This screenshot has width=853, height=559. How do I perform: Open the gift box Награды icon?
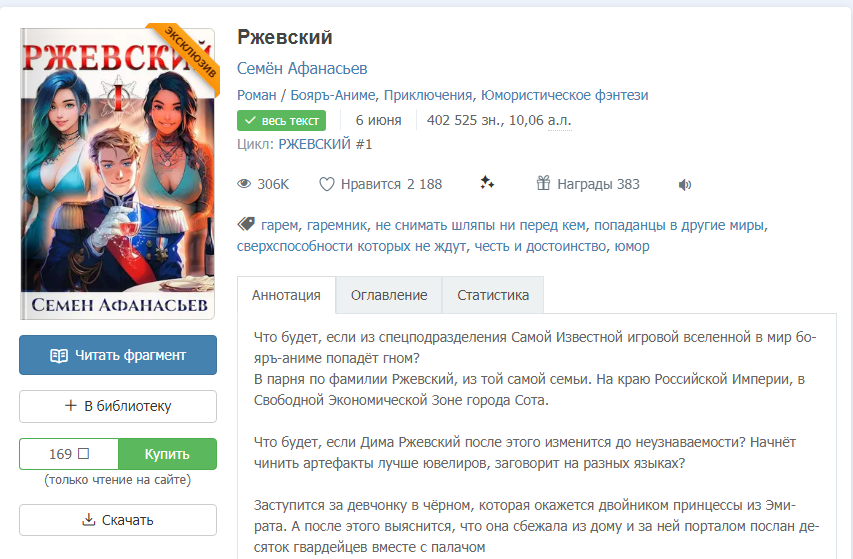click(543, 183)
